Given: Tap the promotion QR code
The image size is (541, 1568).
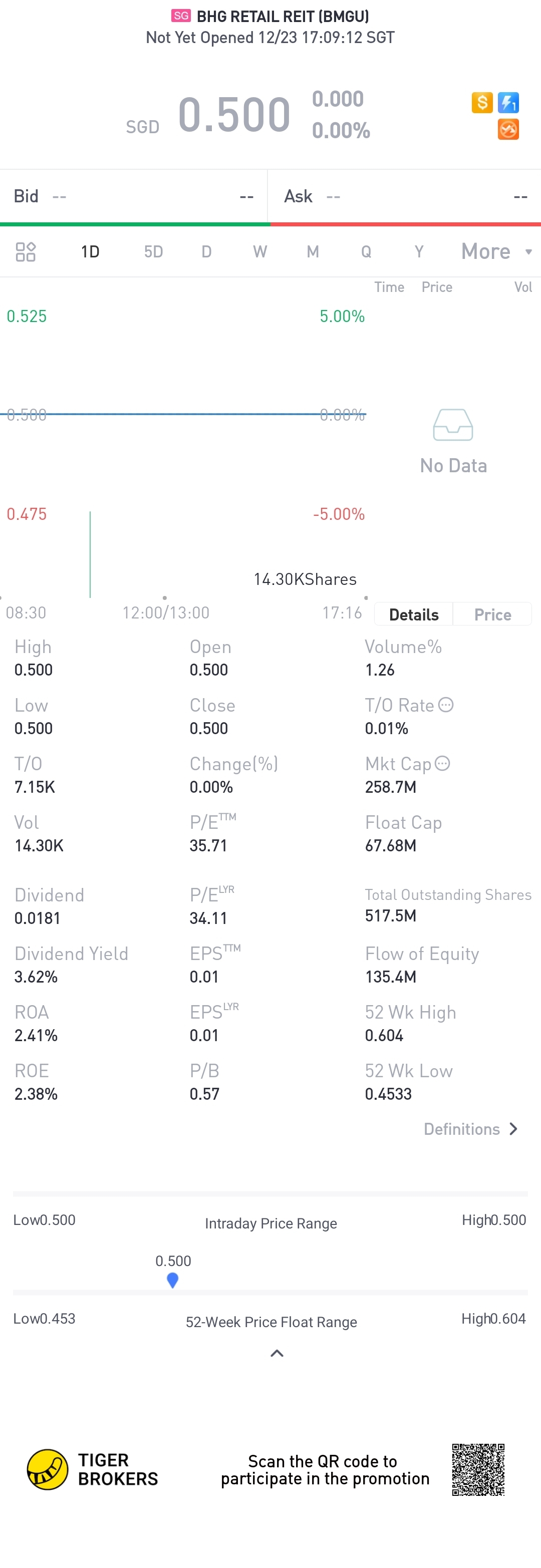Looking at the screenshot, I should click(x=478, y=1469).
